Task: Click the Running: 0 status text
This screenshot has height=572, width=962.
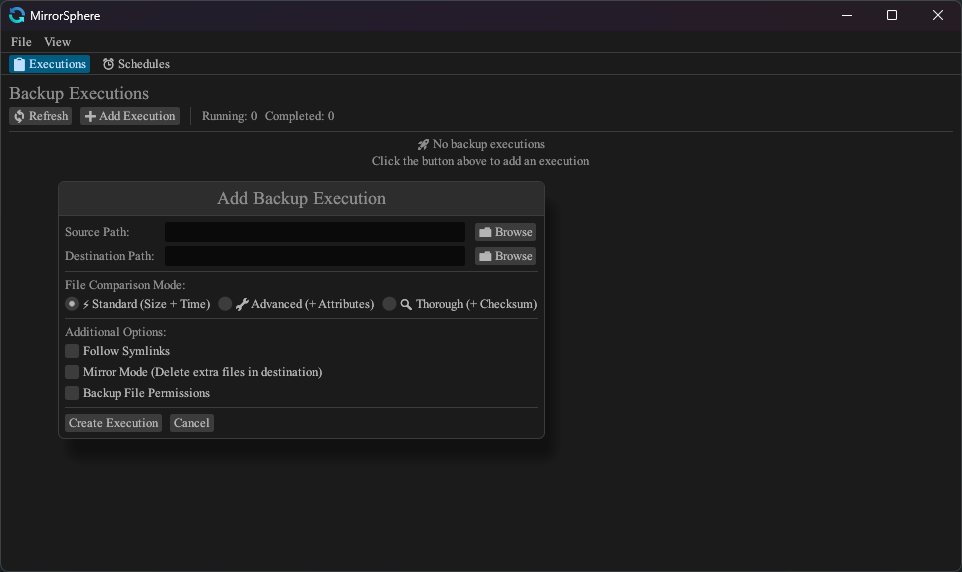Action: point(229,116)
